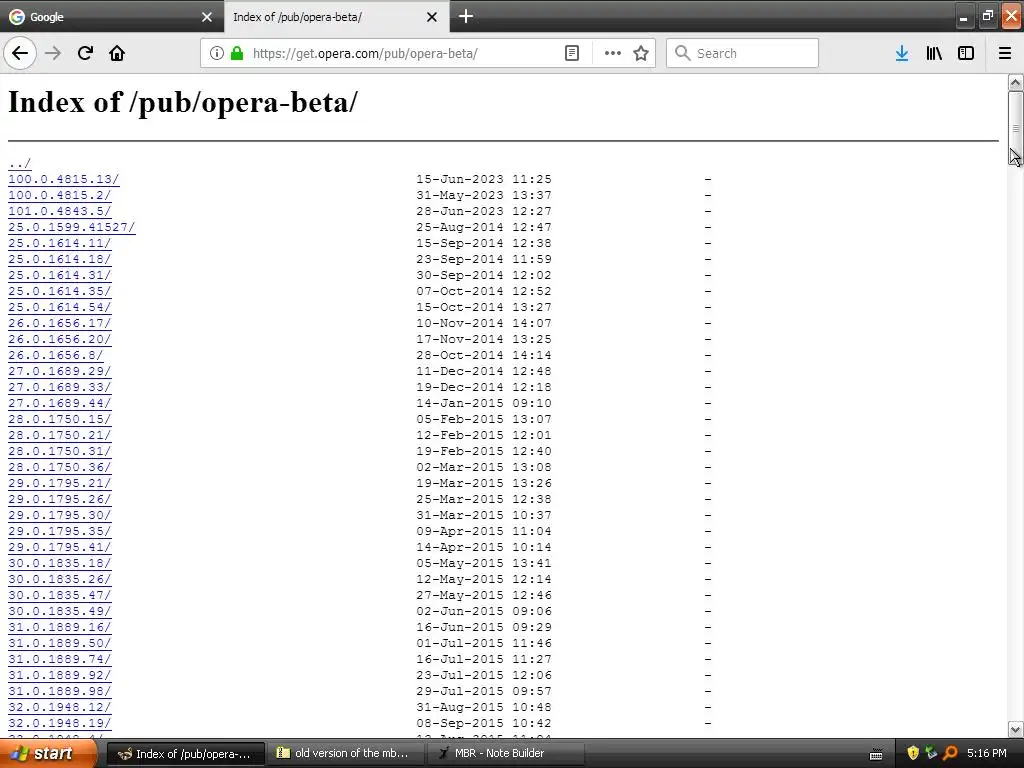Switch to the Google tab

click(111, 17)
